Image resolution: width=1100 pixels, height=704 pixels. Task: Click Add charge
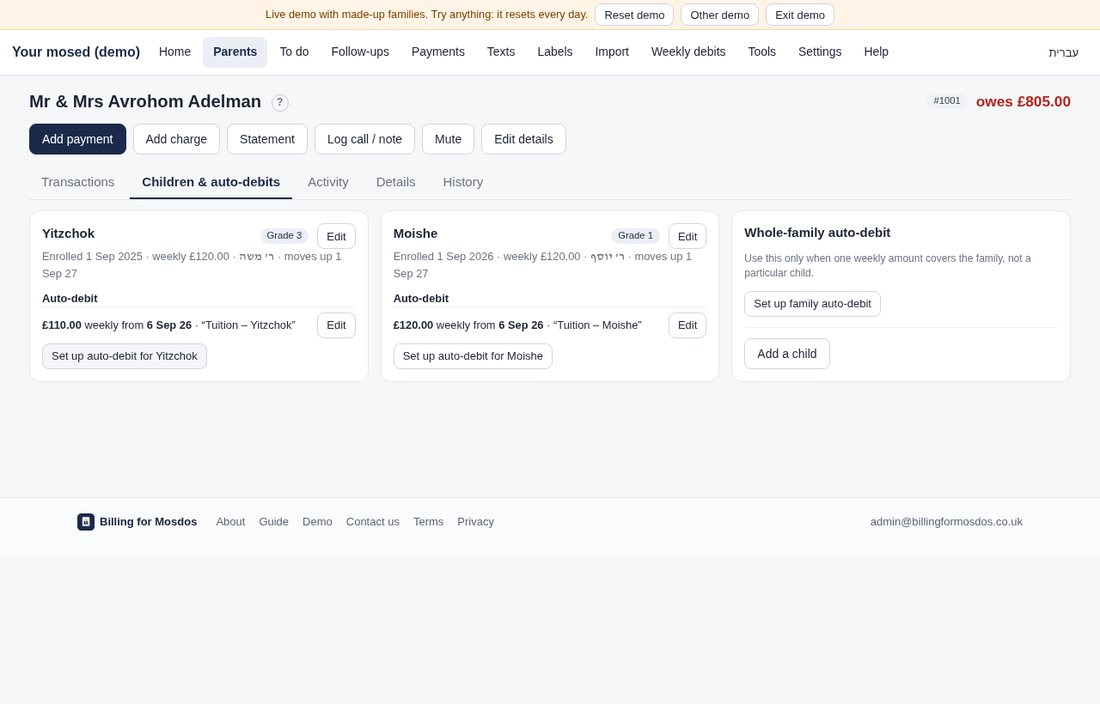[x=176, y=140]
